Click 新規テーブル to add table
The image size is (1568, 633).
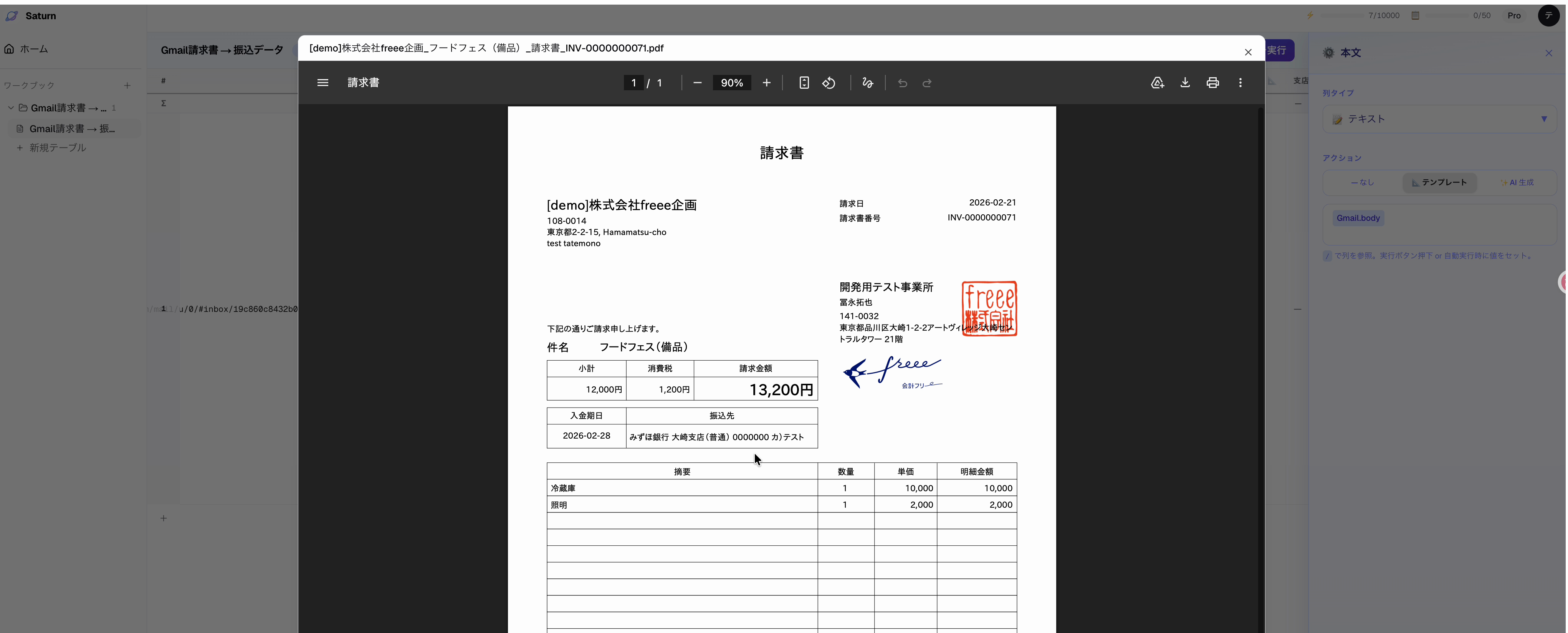click(57, 148)
